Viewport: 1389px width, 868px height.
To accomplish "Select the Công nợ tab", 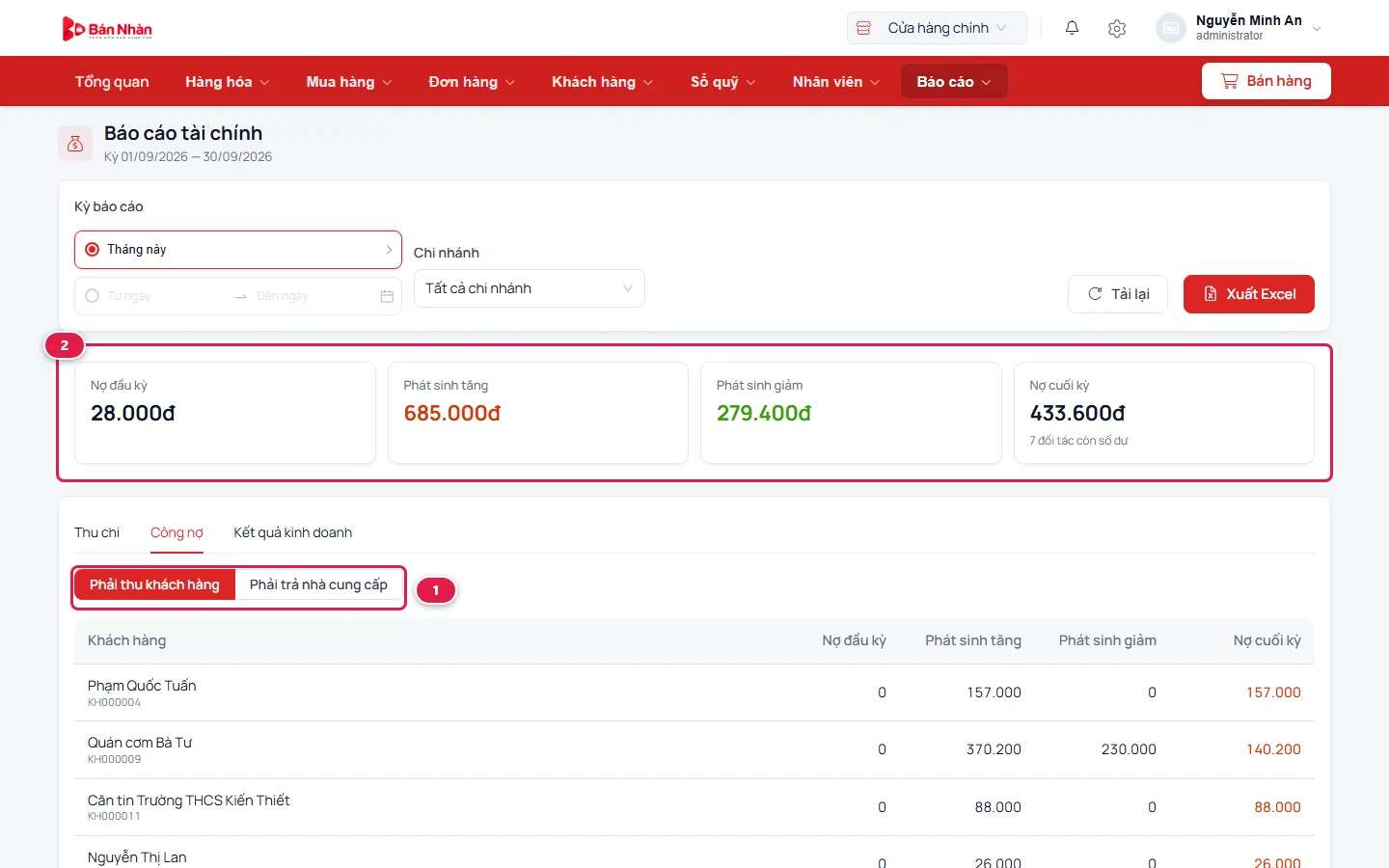I will (x=177, y=532).
